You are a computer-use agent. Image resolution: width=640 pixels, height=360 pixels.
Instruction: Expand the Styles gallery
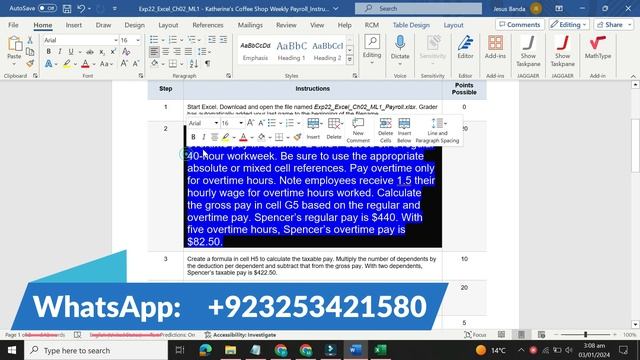(350, 60)
